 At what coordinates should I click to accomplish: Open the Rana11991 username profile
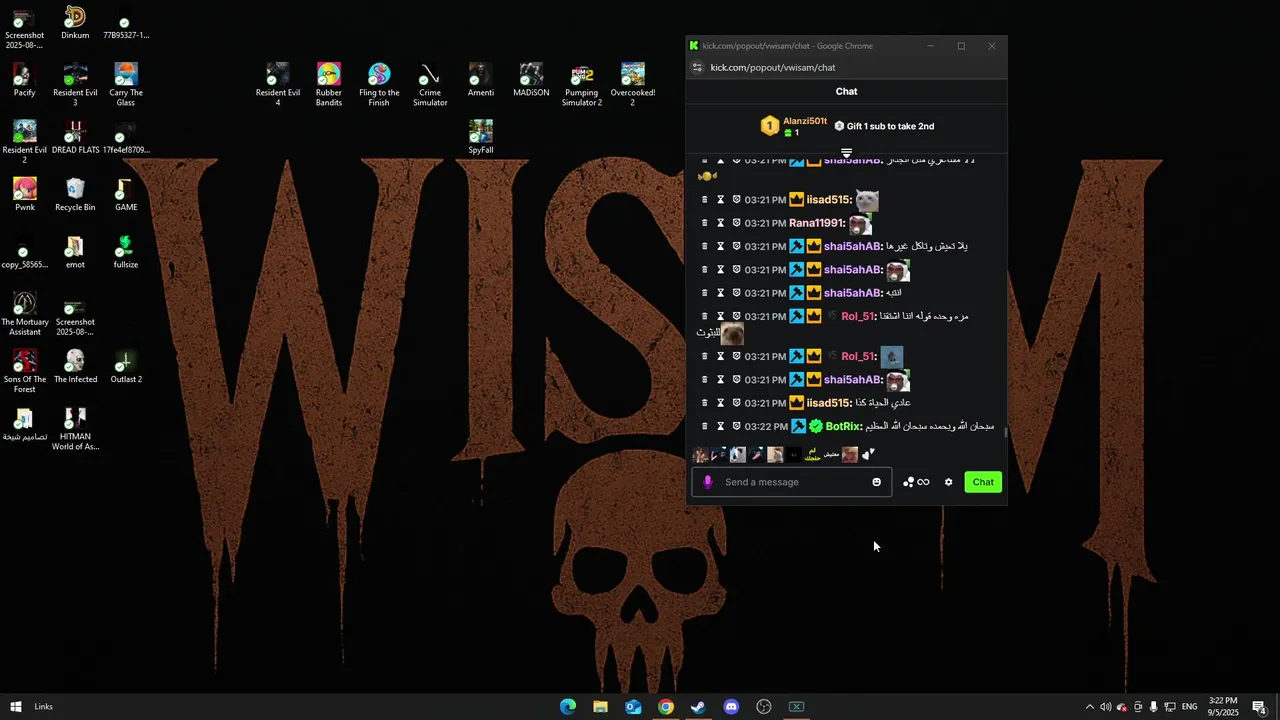point(817,223)
